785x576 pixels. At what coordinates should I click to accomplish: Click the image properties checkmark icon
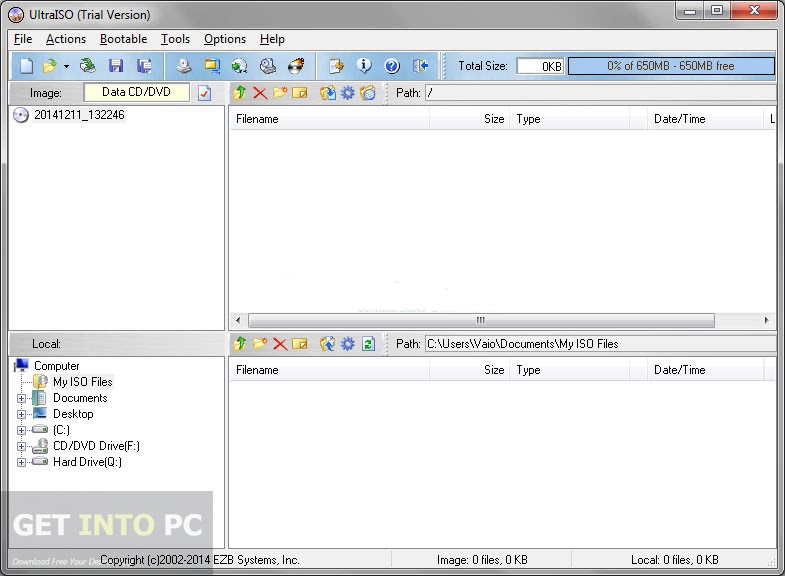204,93
